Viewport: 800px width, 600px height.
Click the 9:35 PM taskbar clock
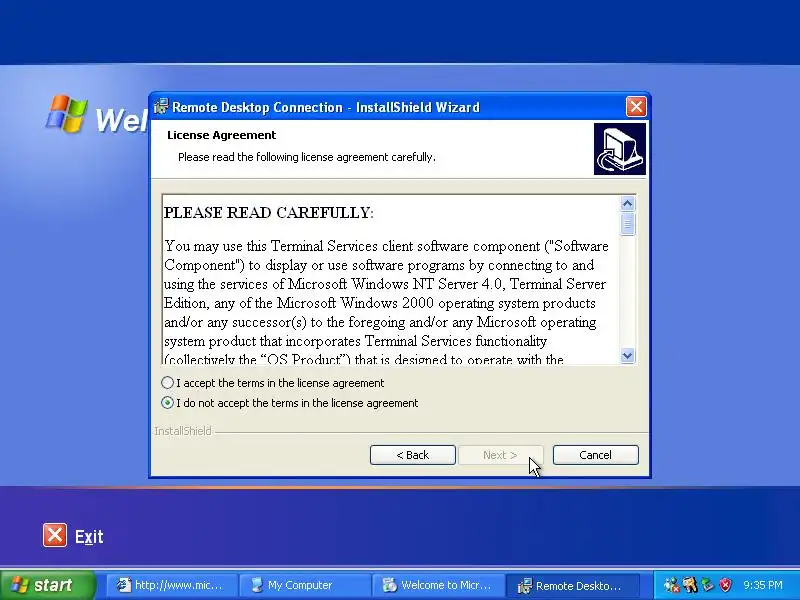(x=763, y=585)
